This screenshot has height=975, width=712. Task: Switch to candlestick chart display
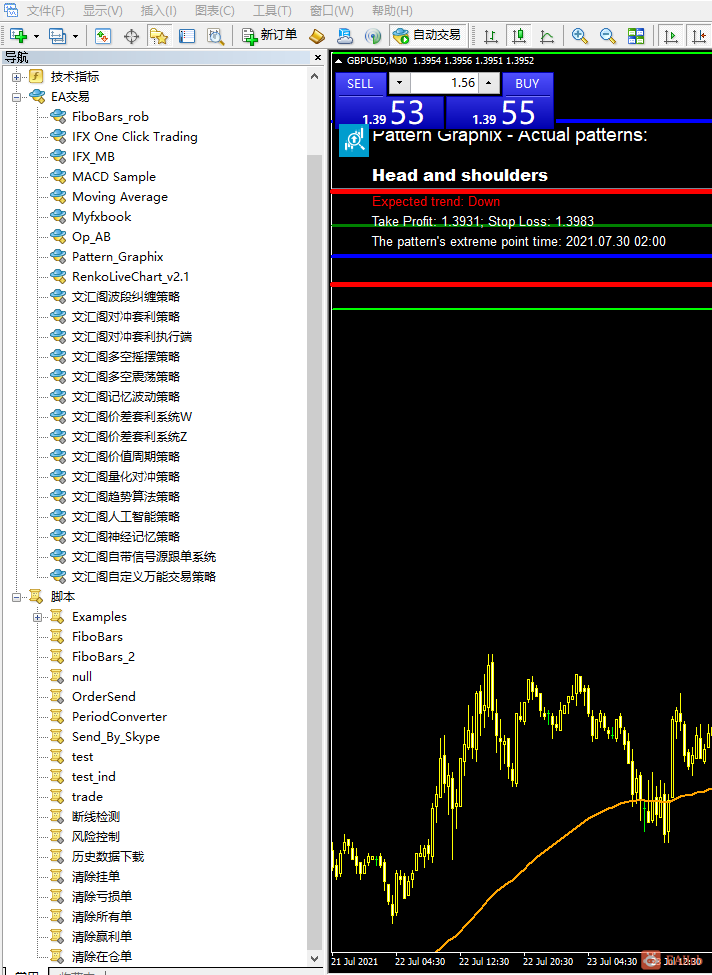[519, 36]
